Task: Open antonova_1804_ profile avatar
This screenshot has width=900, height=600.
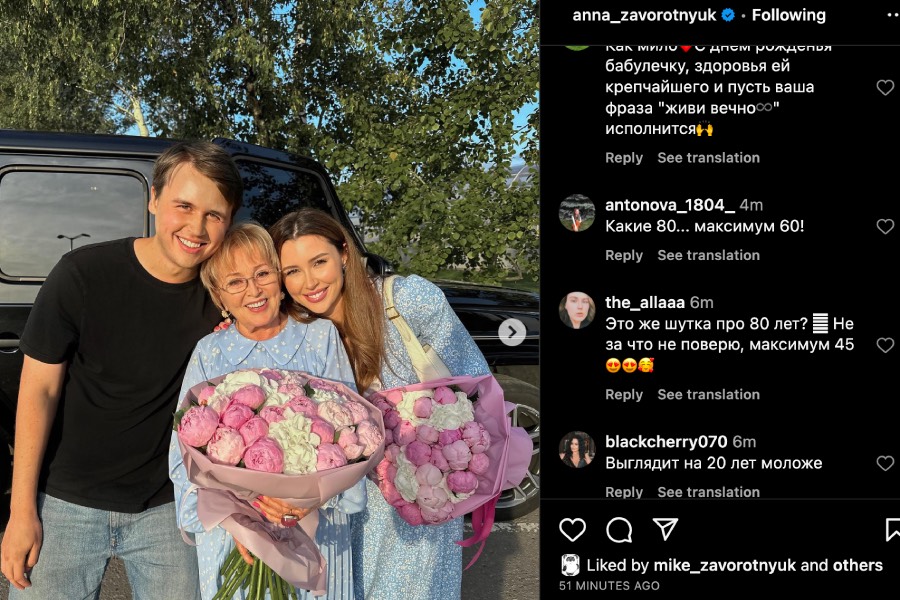Action: [577, 213]
